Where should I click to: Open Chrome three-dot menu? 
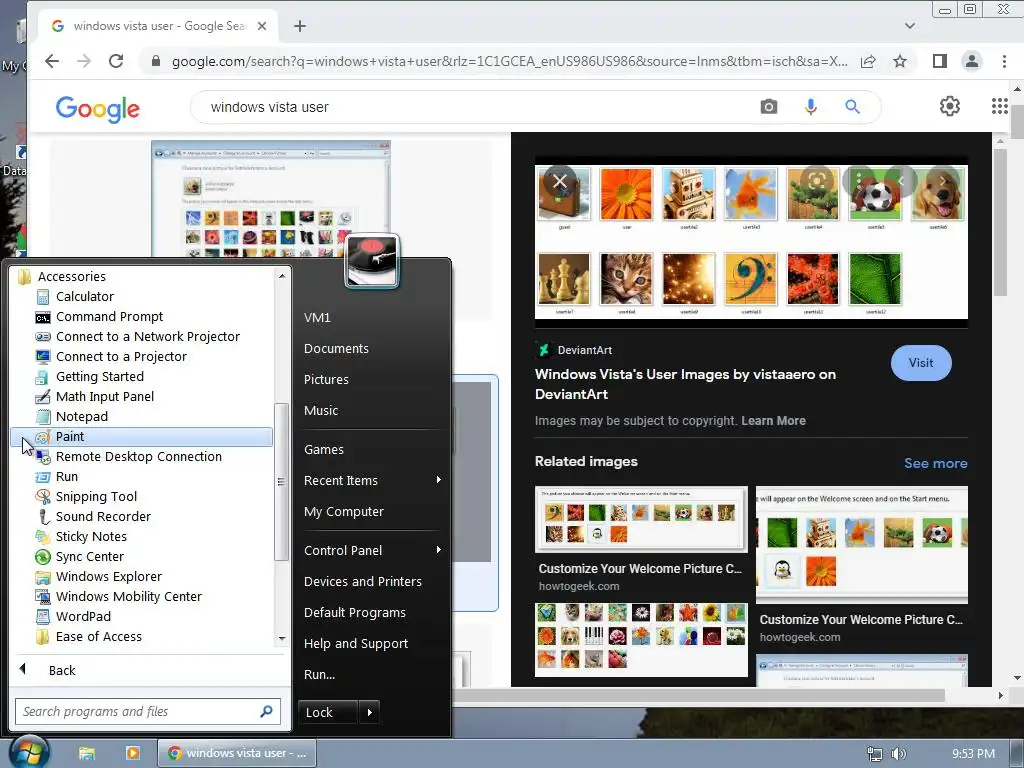click(1004, 61)
